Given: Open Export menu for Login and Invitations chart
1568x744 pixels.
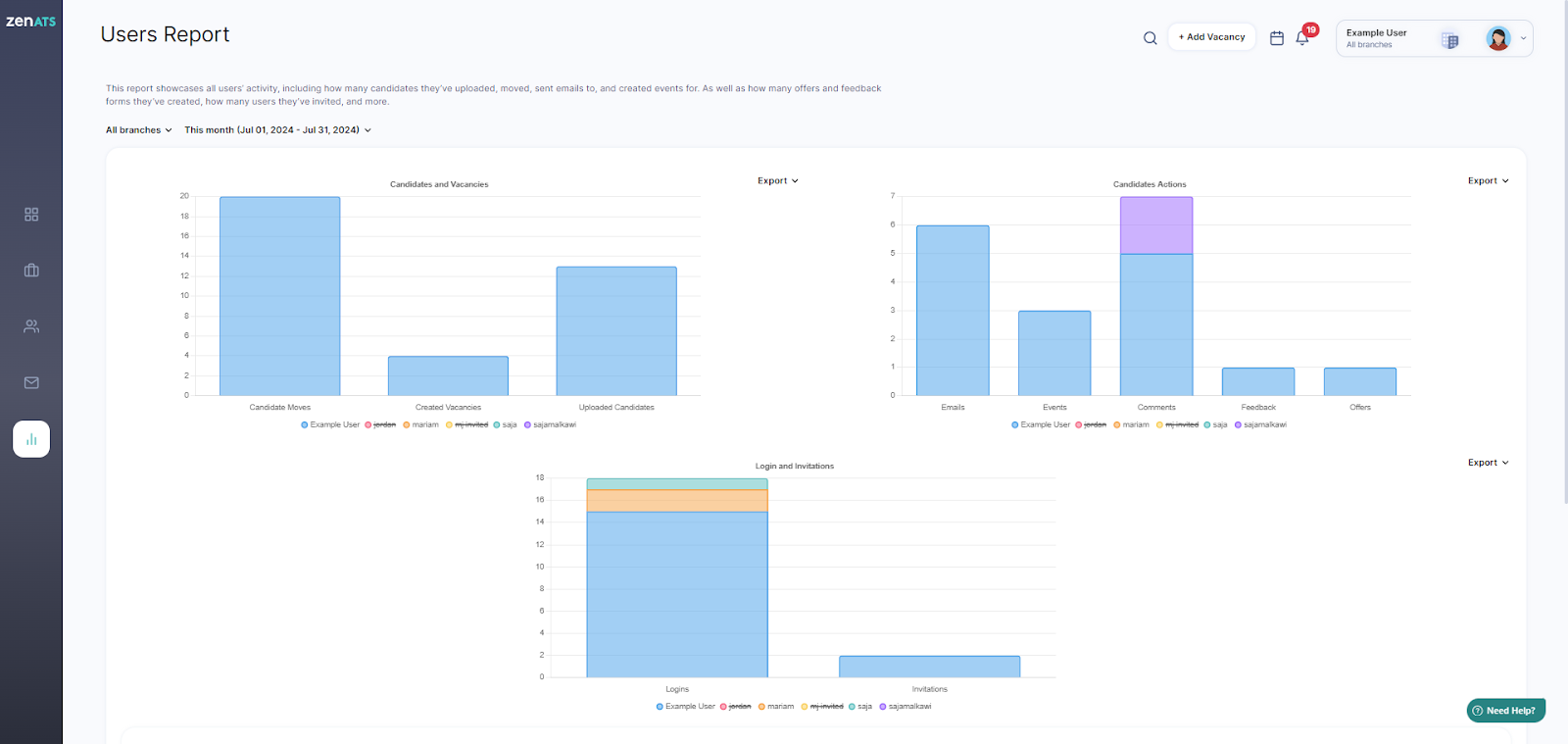Looking at the screenshot, I should [x=1489, y=463].
